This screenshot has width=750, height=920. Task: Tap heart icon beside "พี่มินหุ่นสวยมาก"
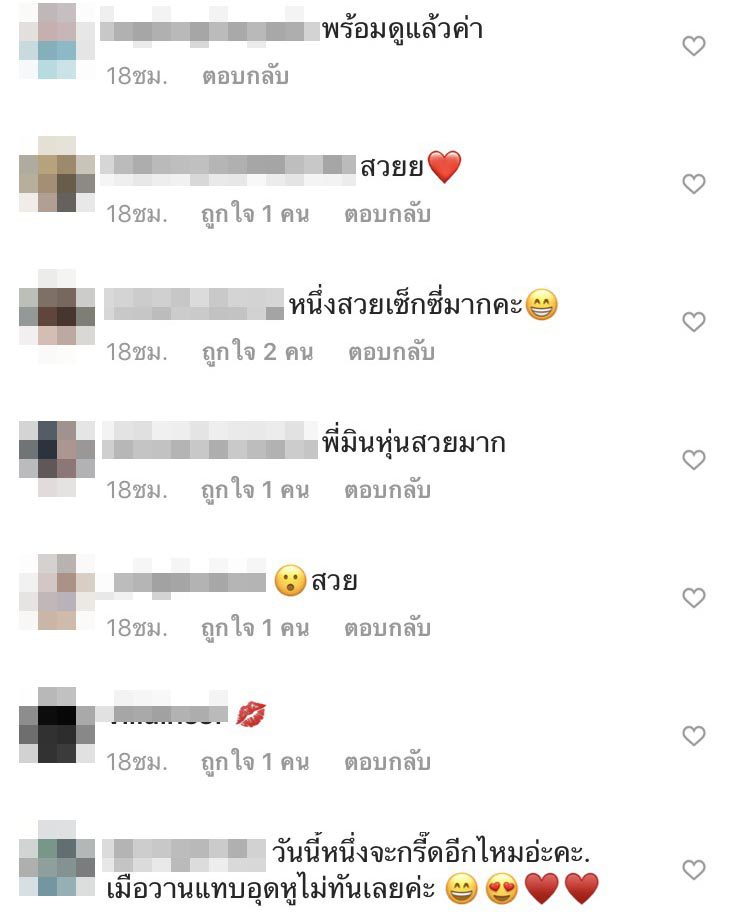(x=693, y=459)
